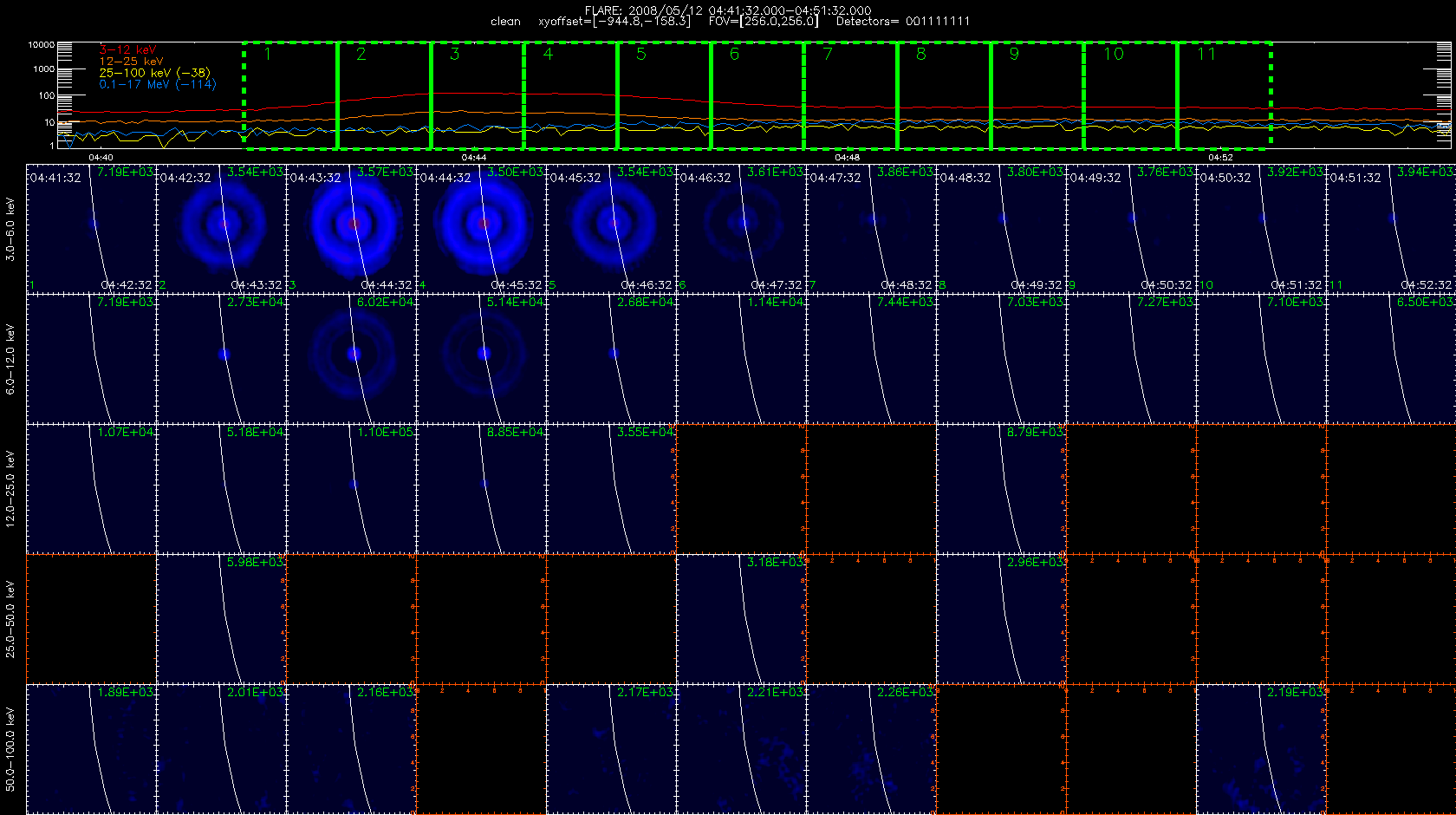Click the 04:44 time axis label
The image size is (1456, 815).
click(x=474, y=157)
